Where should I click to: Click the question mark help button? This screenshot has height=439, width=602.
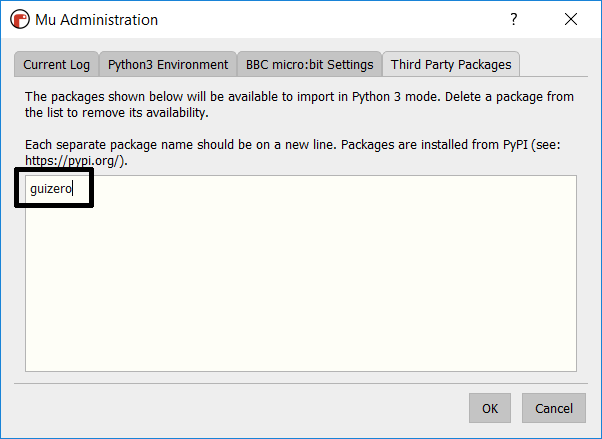click(x=514, y=19)
